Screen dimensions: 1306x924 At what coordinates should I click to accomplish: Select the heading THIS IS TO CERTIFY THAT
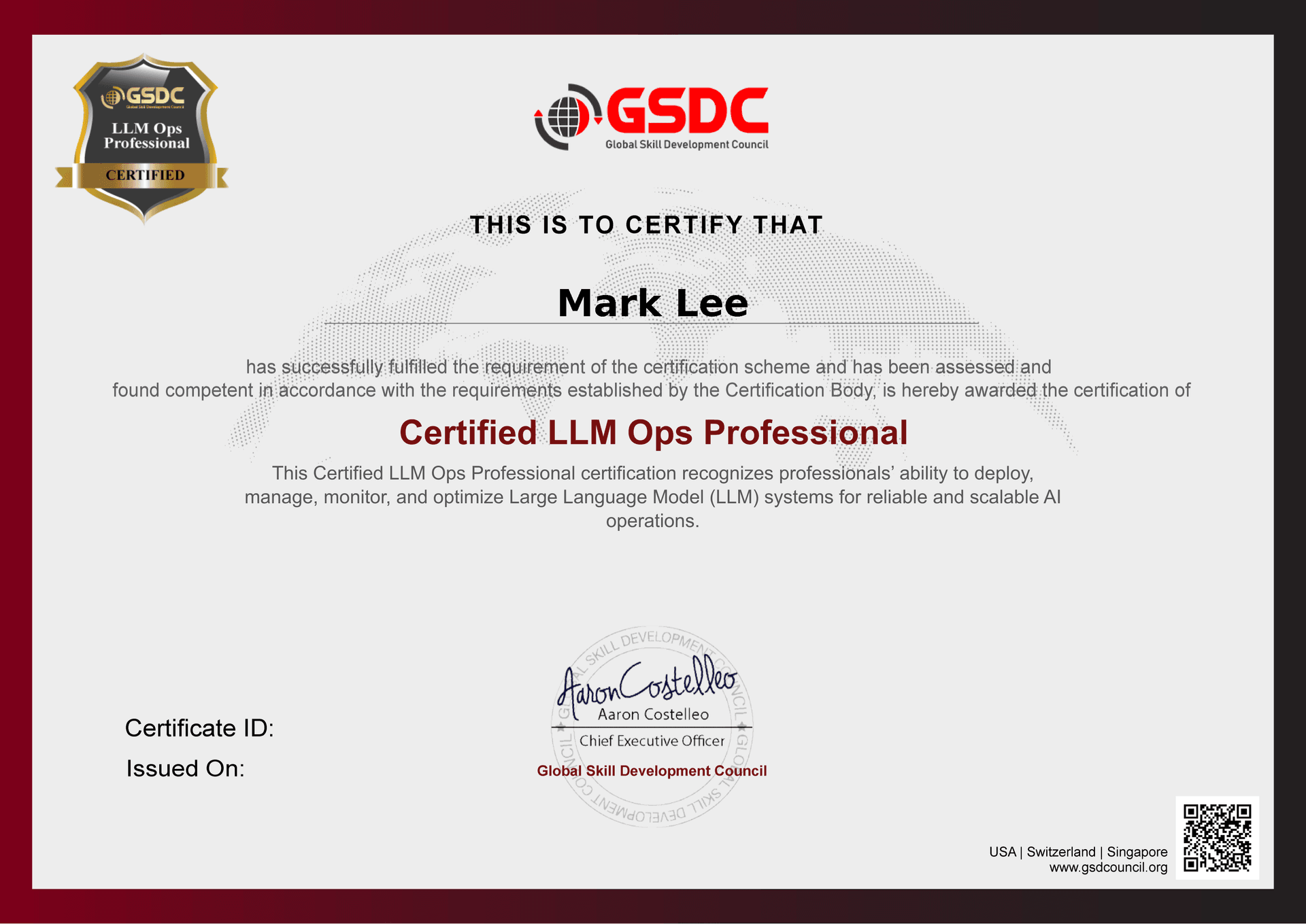[x=646, y=225]
